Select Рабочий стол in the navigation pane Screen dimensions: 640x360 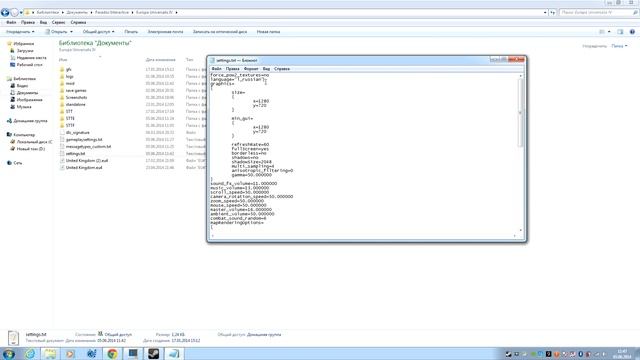tap(29, 64)
